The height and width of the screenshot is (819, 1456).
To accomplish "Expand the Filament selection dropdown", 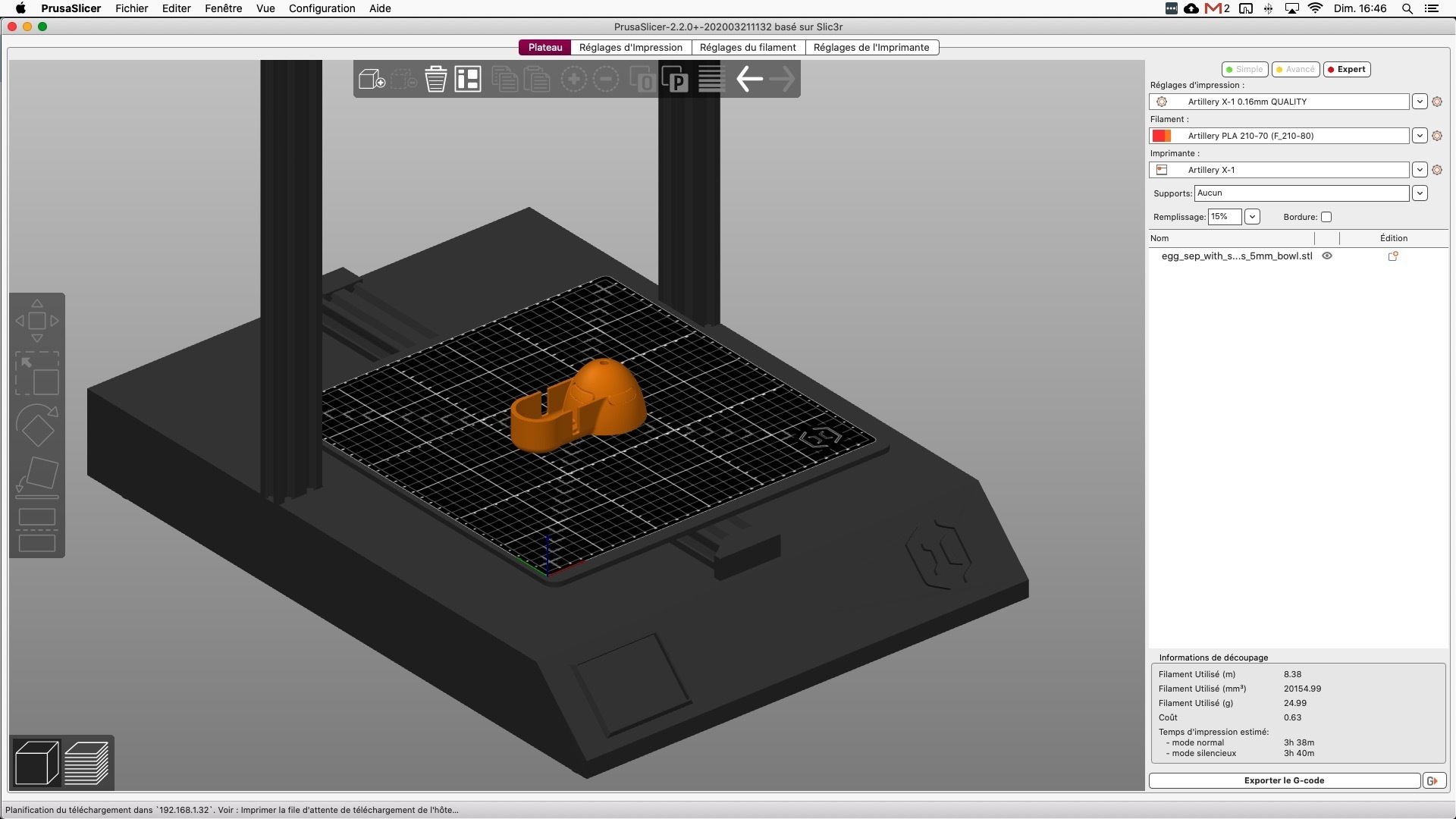I will click(x=1420, y=136).
